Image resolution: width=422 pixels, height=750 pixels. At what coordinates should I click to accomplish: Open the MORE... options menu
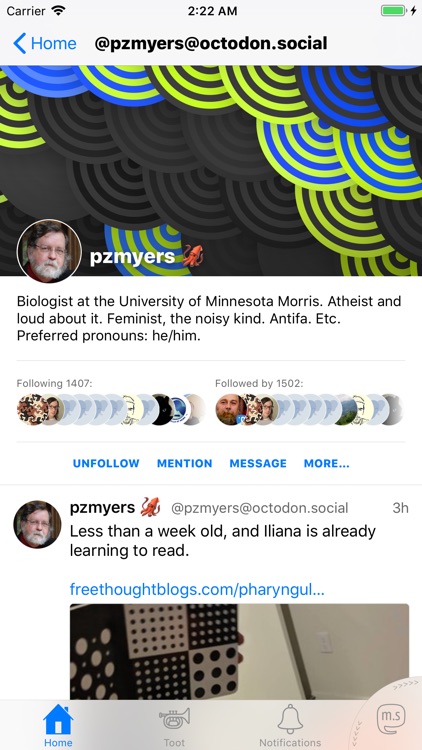pyautogui.click(x=327, y=463)
